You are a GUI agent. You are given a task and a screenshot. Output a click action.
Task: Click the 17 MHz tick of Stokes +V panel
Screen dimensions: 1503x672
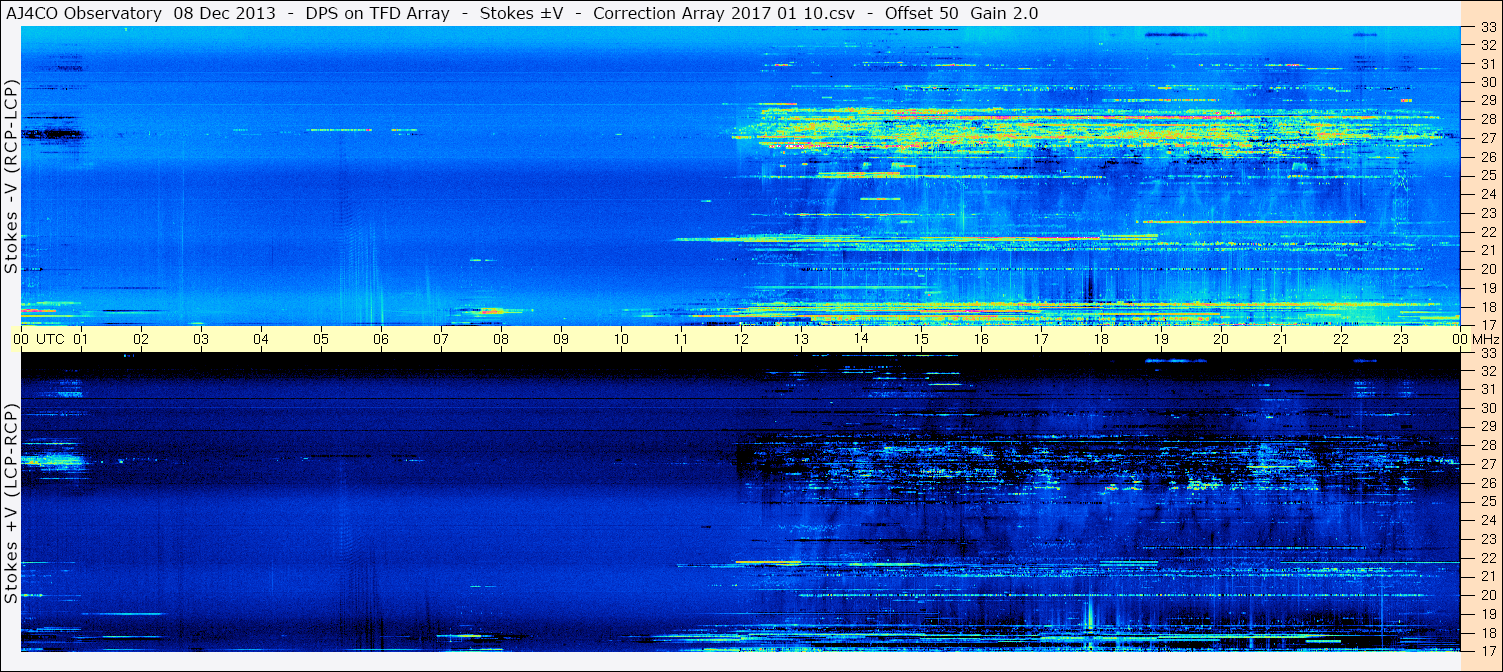[1487, 650]
